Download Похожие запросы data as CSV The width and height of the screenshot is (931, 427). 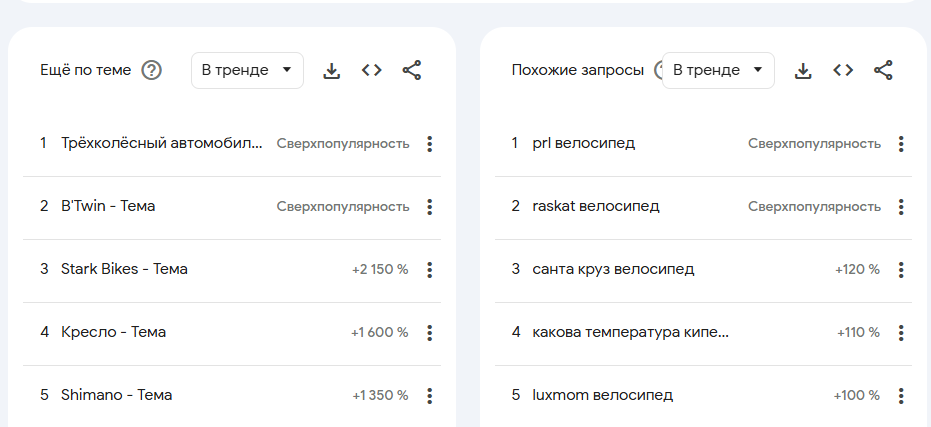click(803, 70)
